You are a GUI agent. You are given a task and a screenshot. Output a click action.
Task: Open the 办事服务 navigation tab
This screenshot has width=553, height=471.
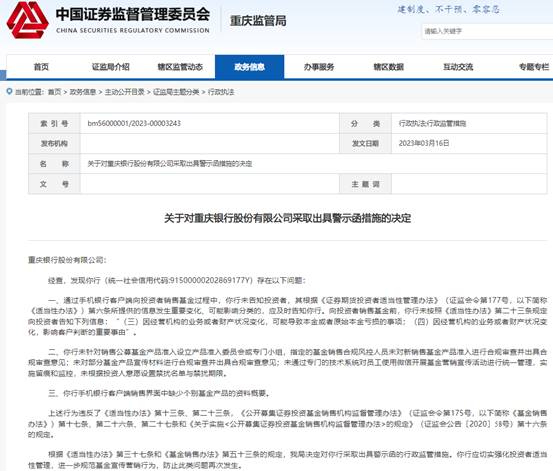point(319,67)
